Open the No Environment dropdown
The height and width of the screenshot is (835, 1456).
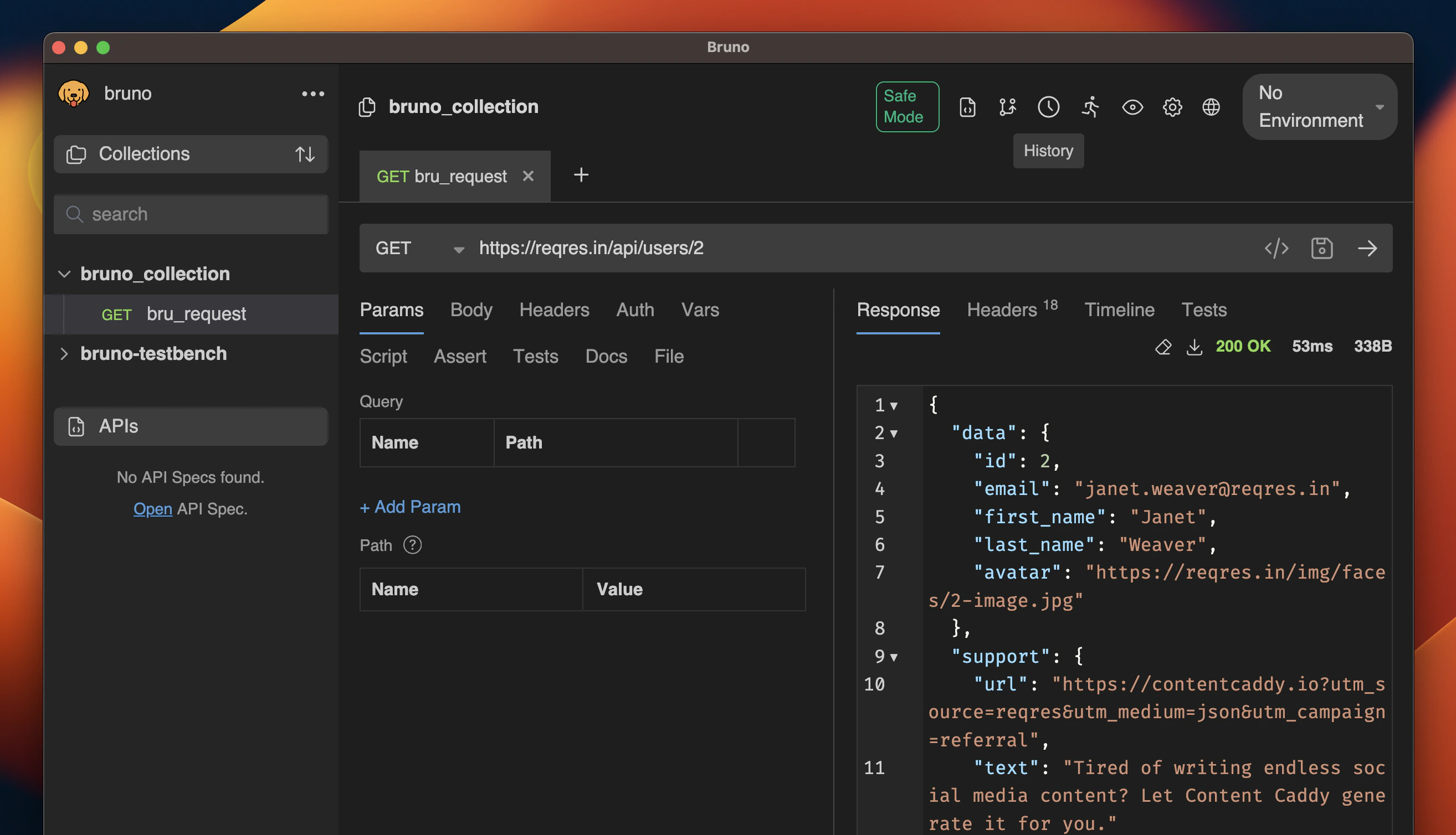[x=1320, y=107]
